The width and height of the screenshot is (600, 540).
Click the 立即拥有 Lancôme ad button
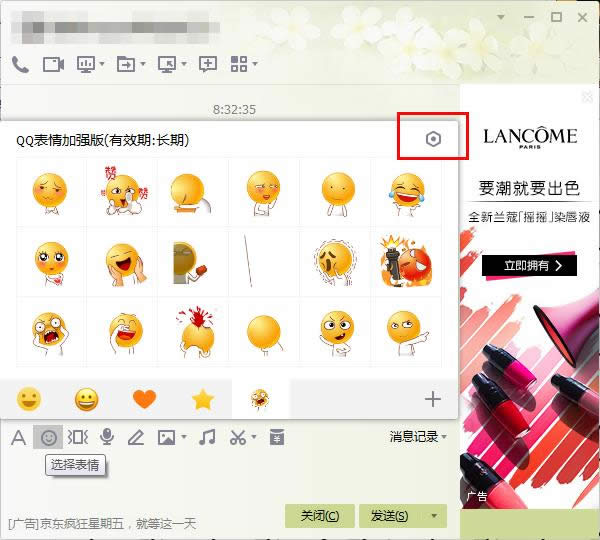tap(529, 265)
